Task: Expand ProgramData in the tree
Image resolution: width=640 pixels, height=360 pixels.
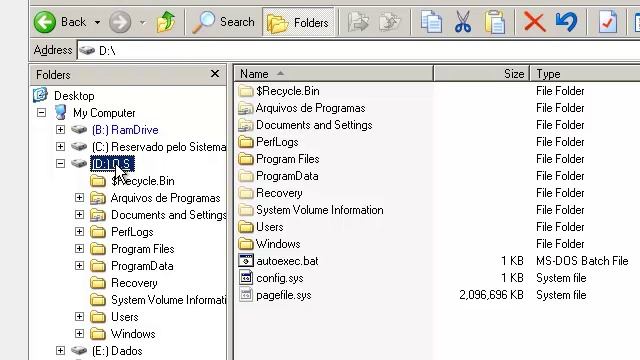Action: pos(80,266)
